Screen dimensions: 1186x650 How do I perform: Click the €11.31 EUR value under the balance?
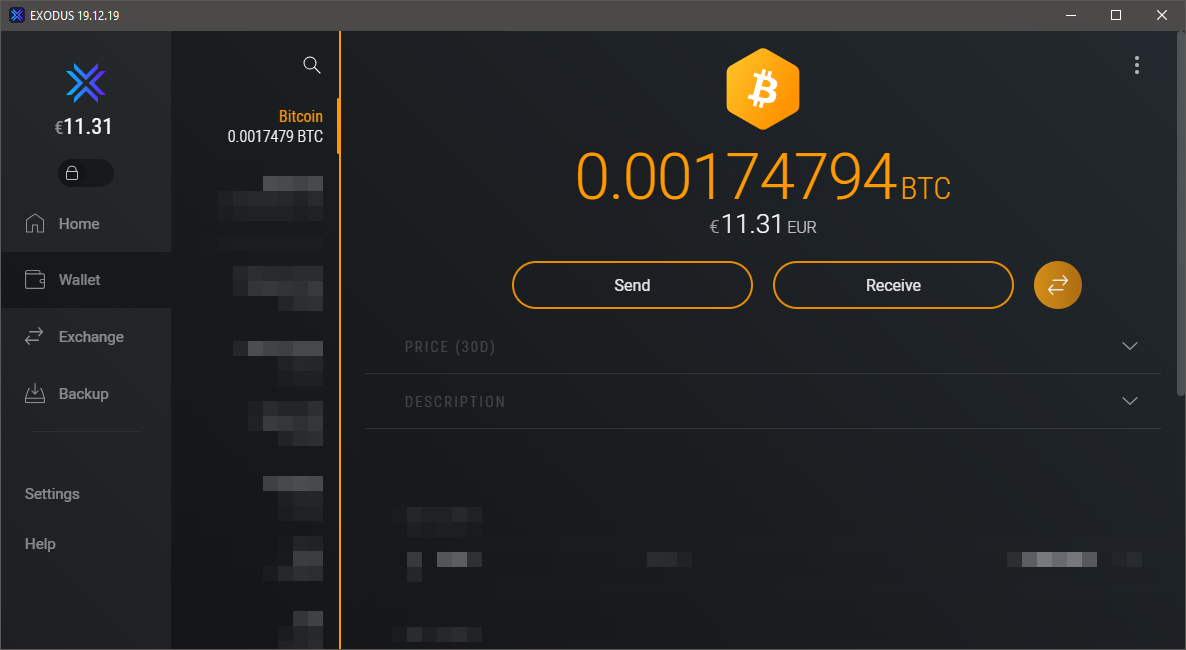(x=762, y=225)
